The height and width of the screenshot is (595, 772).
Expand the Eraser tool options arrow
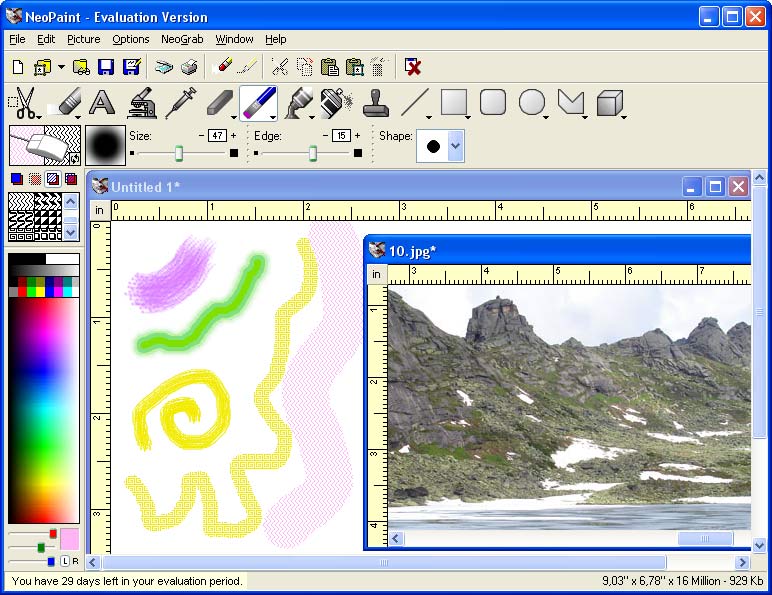[78, 117]
